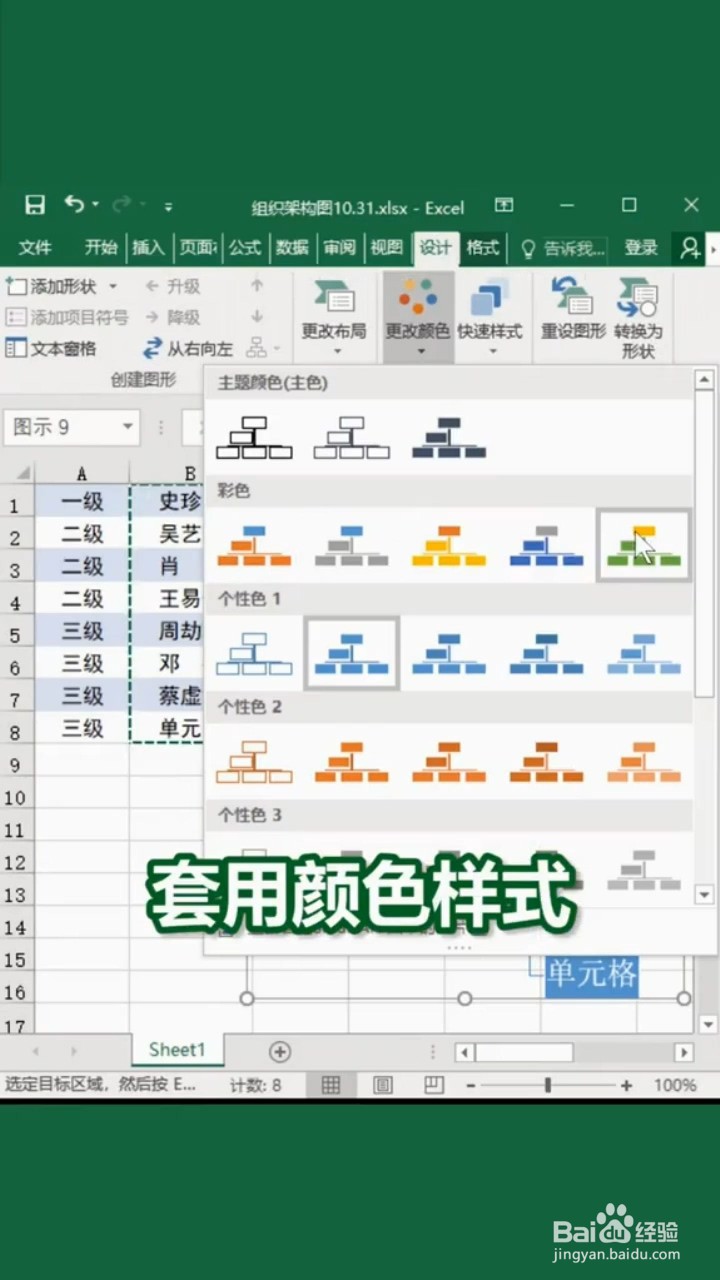Switch to the 插入 ribbon tab
This screenshot has width=720, height=1280.
[x=148, y=248]
